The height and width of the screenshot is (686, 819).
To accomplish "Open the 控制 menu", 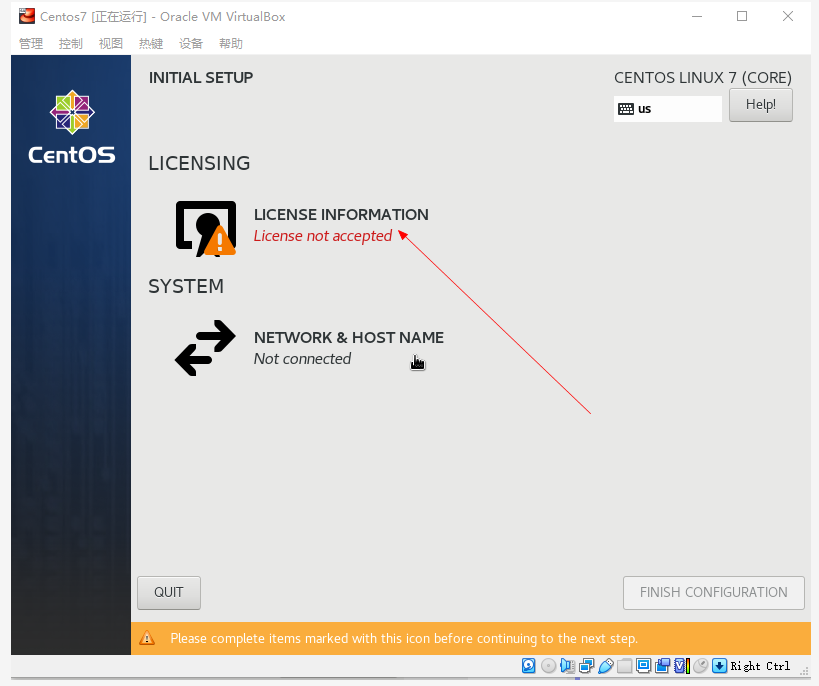I will pyautogui.click(x=71, y=43).
